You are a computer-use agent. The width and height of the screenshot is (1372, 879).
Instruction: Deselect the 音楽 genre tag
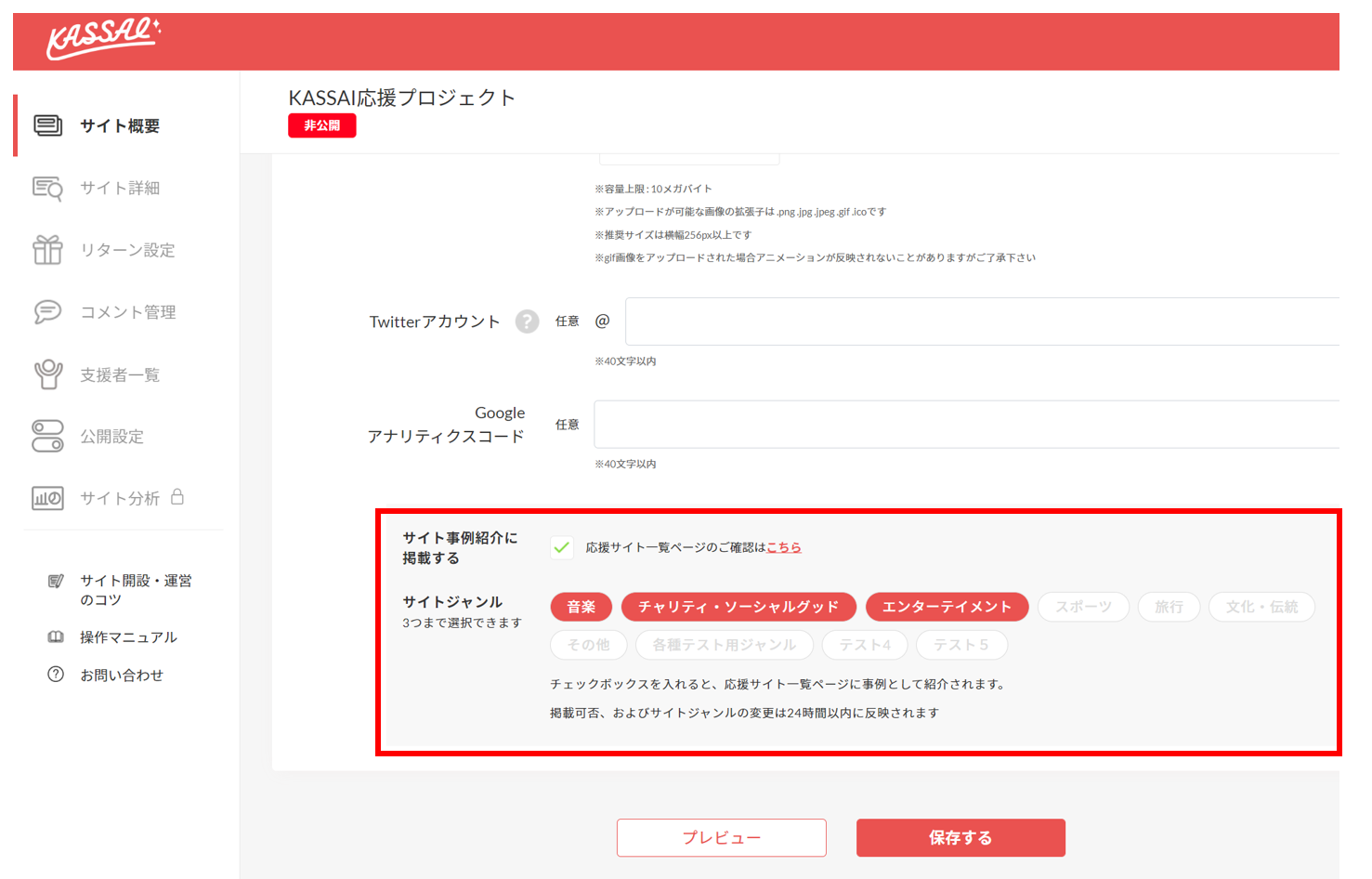581,607
